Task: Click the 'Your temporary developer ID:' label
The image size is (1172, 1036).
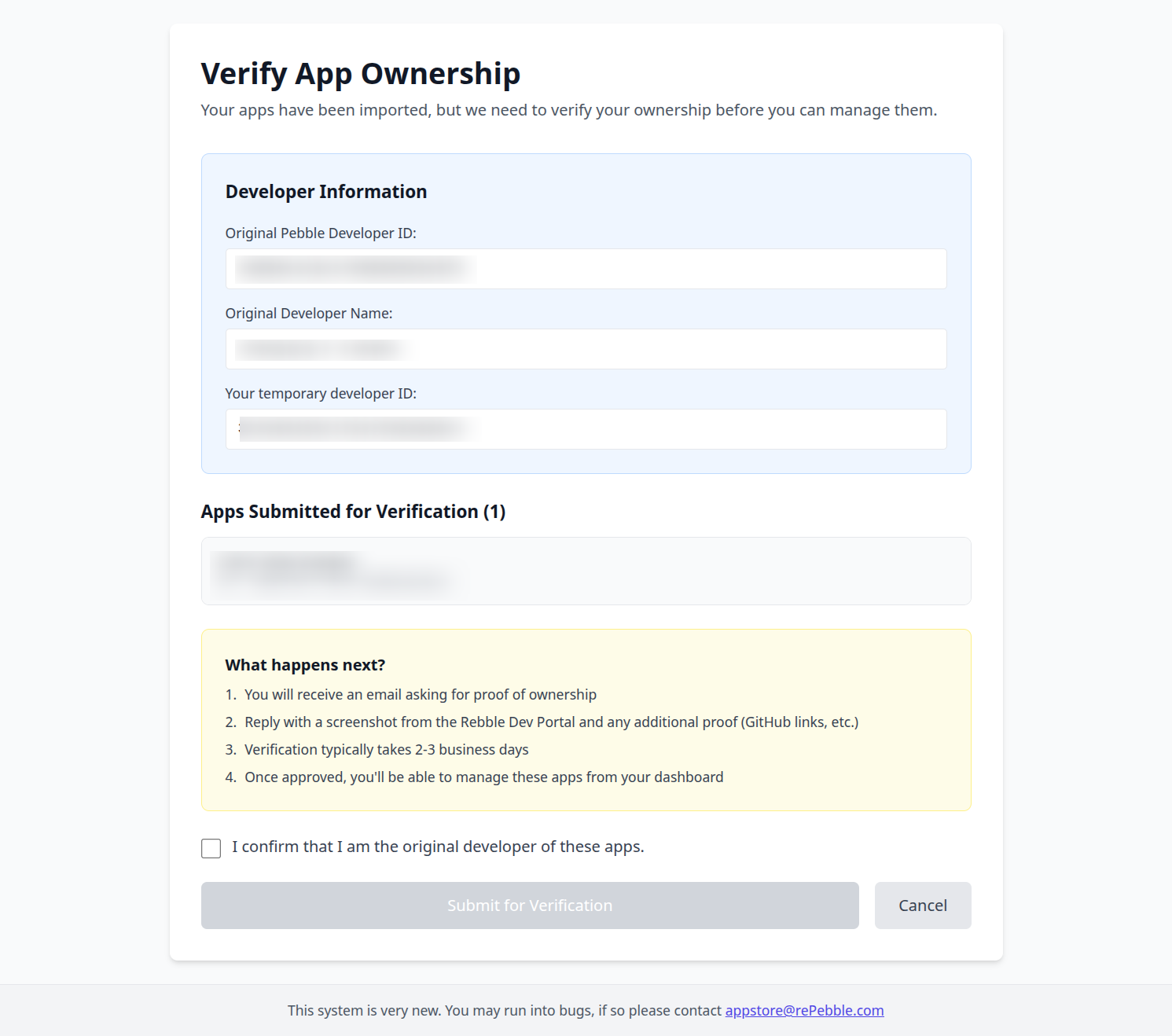Action: [x=321, y=394]
